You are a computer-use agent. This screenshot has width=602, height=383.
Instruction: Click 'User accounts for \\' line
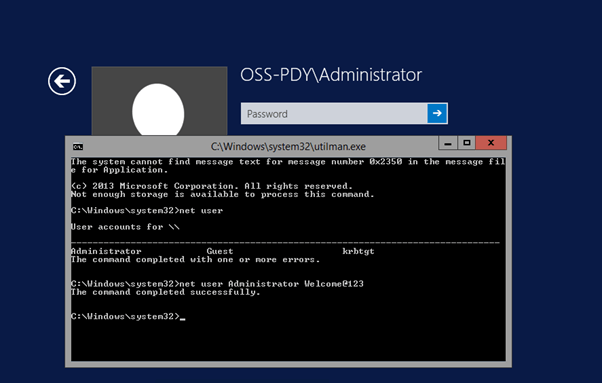[x=125, y=227]
